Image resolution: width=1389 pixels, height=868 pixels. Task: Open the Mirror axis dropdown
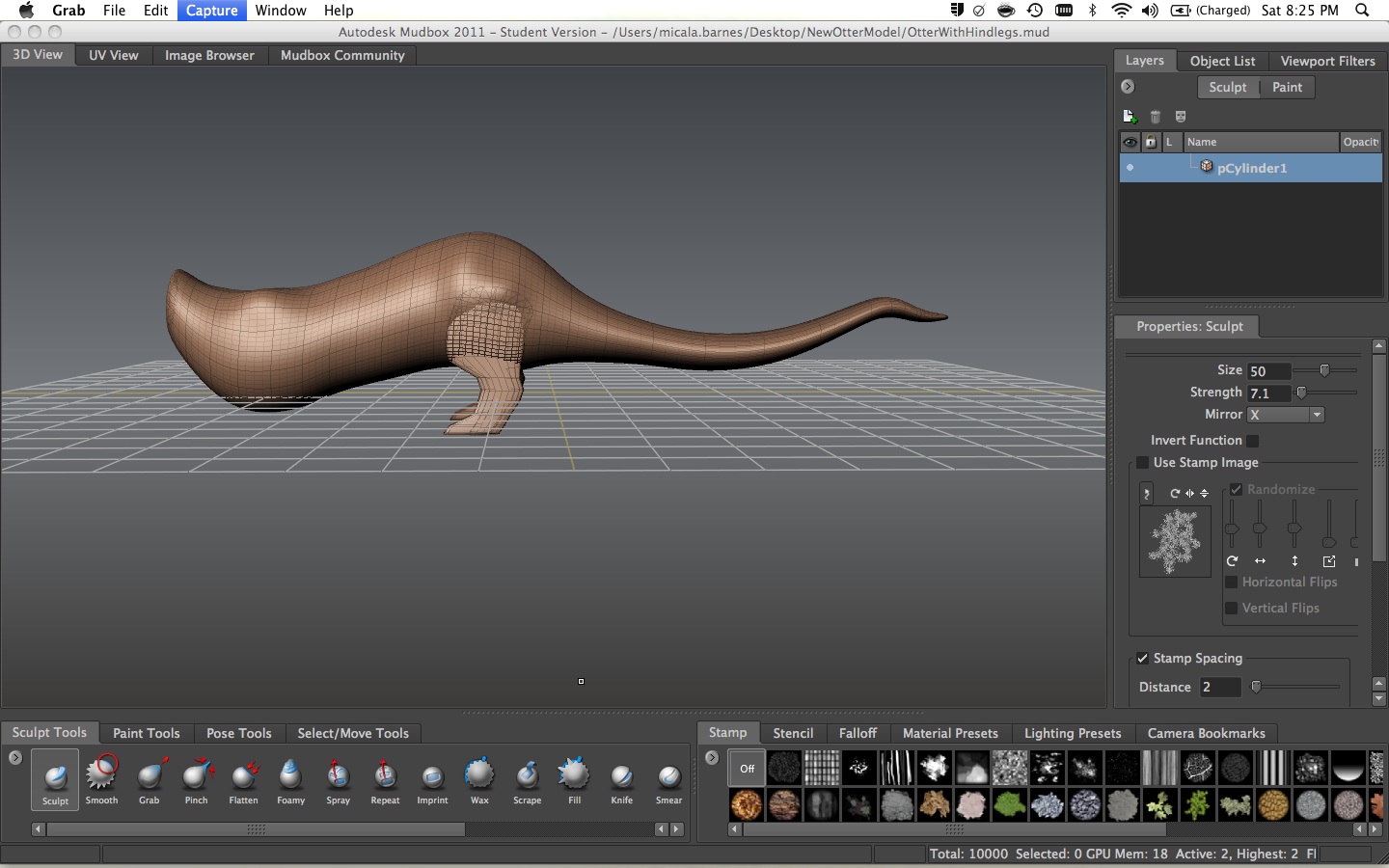(x=1286, y=415)
